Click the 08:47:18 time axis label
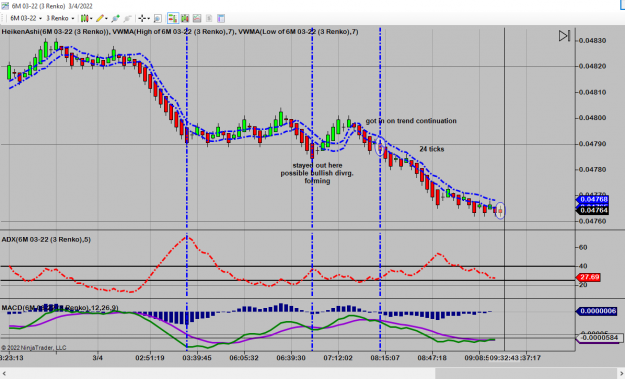Screen dimensions: 625x379 (x=432, y=358)
